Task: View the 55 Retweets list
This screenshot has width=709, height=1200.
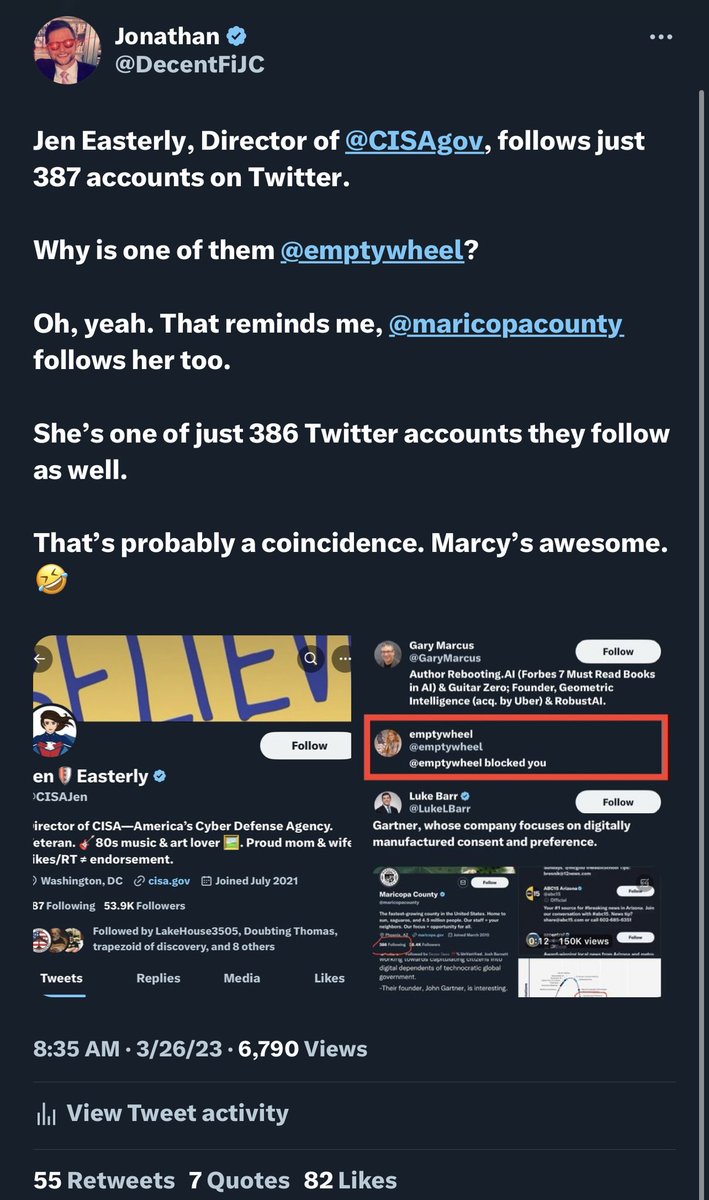Action: 103,1180
